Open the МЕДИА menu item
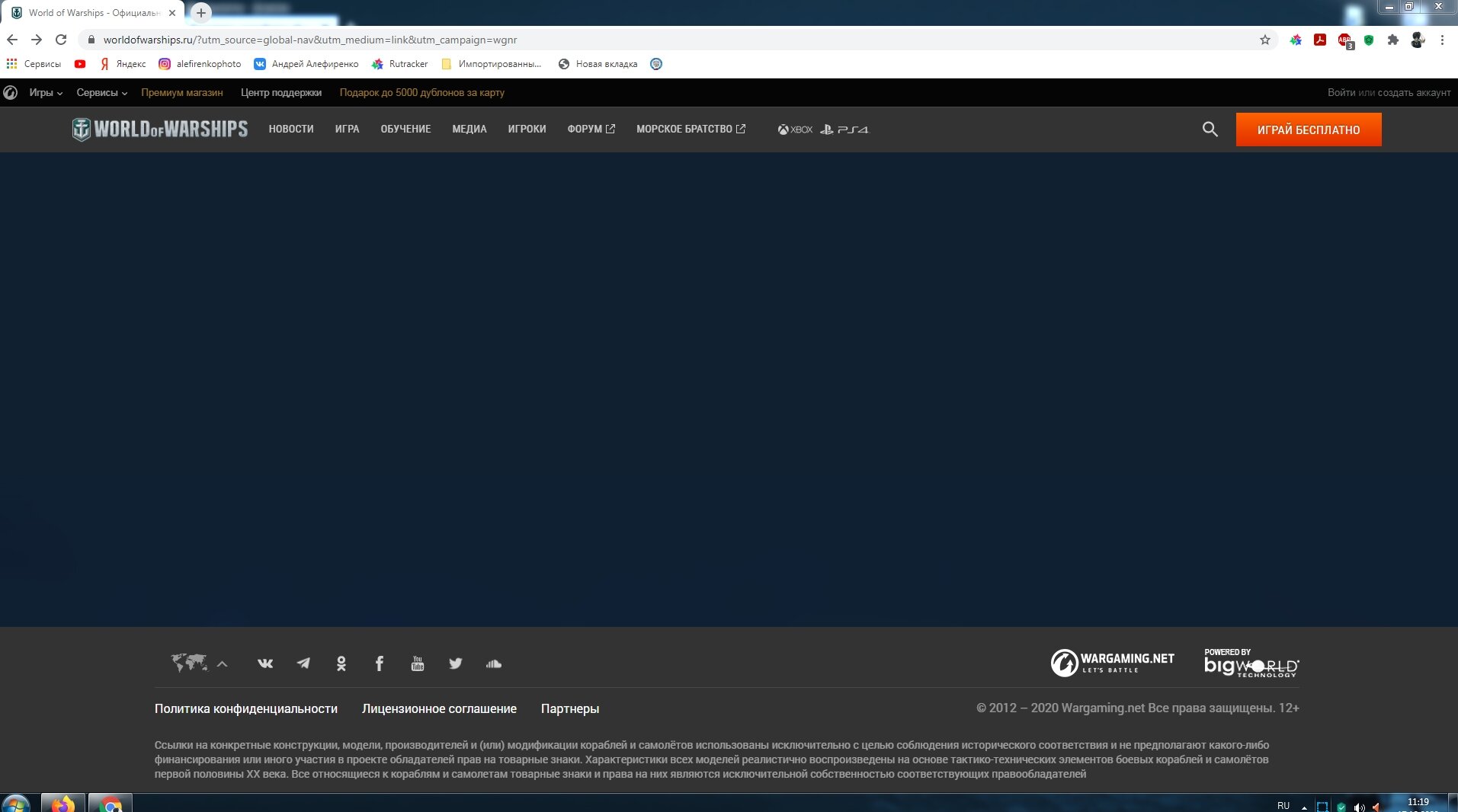The height and width of the screenshot is (812, 1458). [469, 129]
